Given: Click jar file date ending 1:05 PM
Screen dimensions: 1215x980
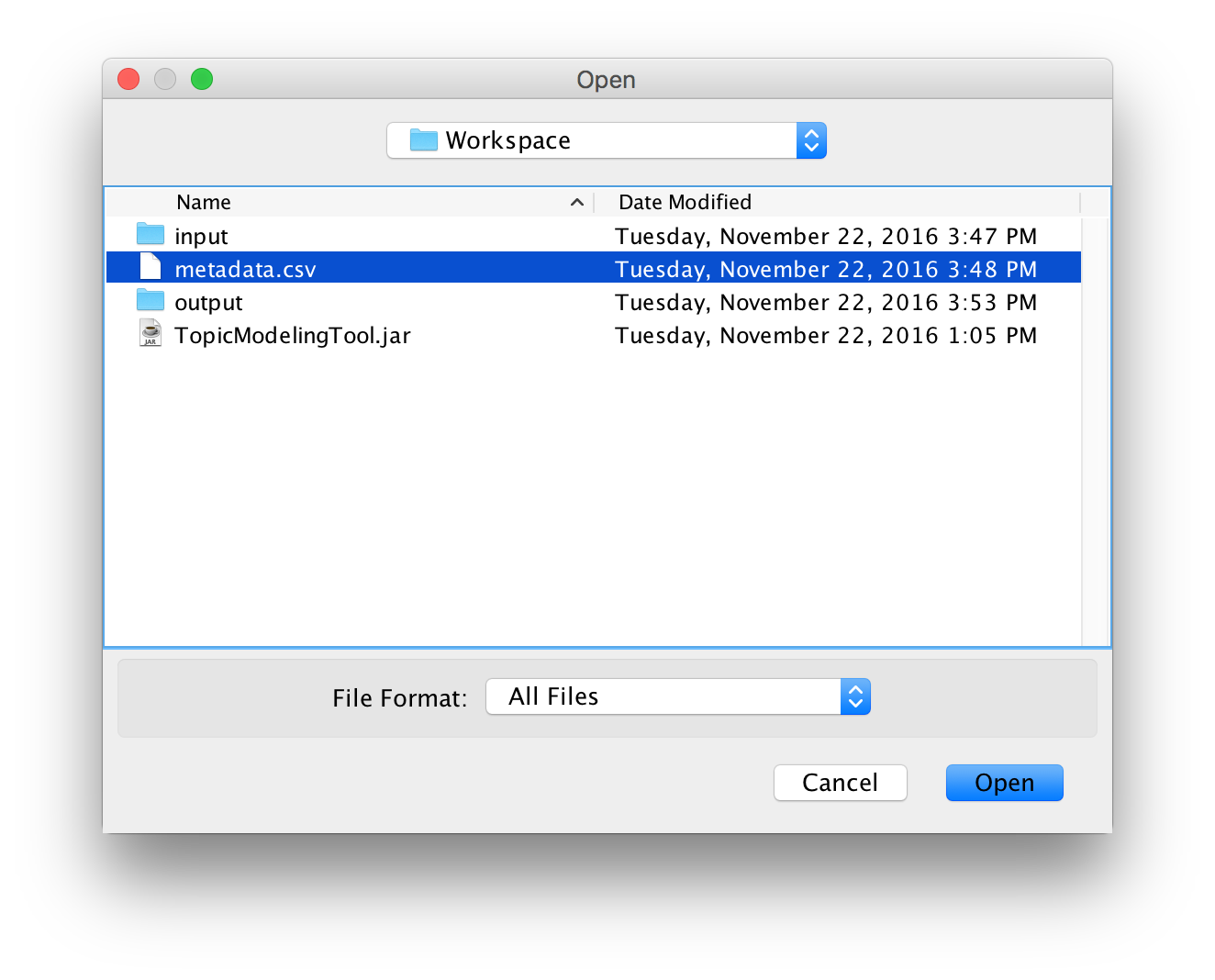Looking at the screenshot, I should [826, 336].
